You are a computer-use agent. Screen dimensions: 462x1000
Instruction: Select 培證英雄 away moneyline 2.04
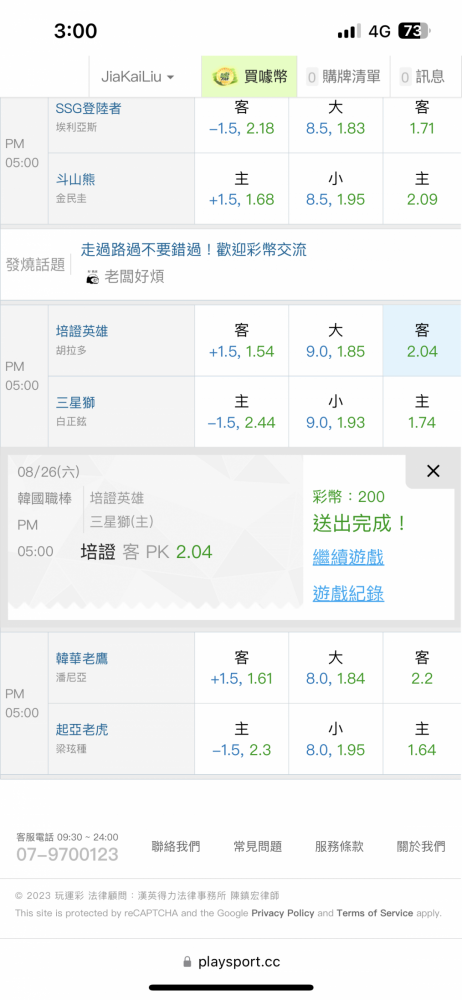(422, 341)
